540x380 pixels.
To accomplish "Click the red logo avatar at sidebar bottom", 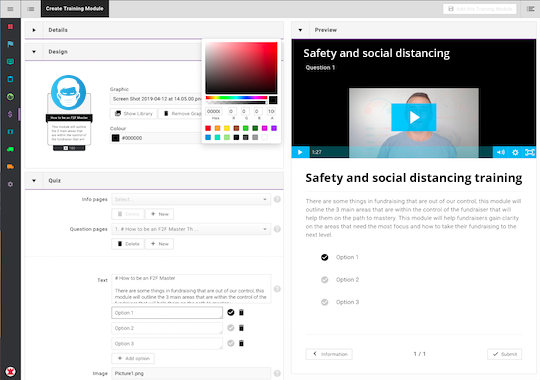I will pos(10,371).
